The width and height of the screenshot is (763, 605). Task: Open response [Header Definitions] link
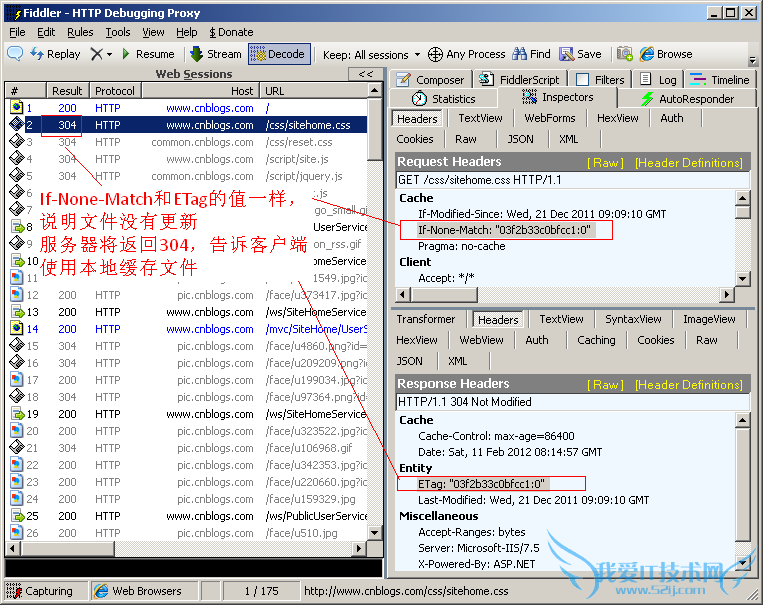pyautogui.click(x=689, y=385)
